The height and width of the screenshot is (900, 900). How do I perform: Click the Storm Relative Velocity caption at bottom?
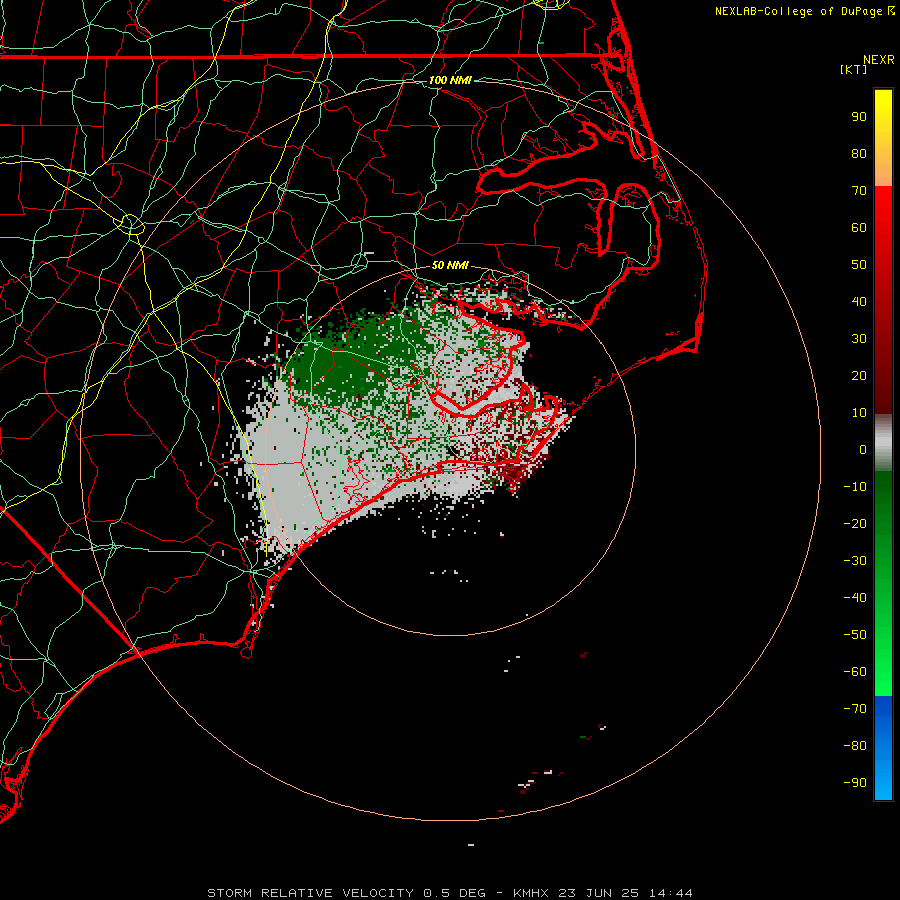coord(449,893)
